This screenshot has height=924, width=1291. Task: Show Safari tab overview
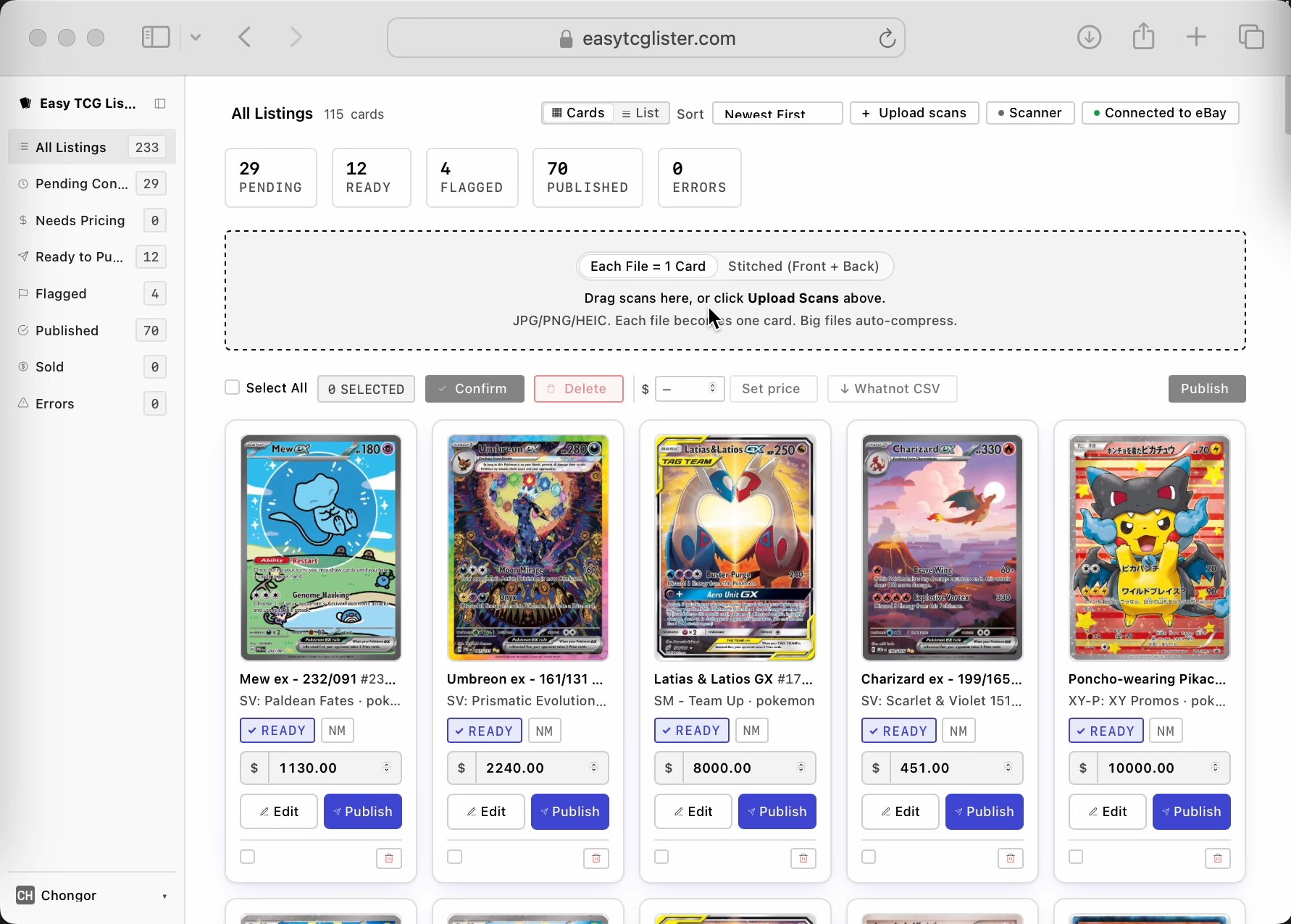coord(1251,37)
